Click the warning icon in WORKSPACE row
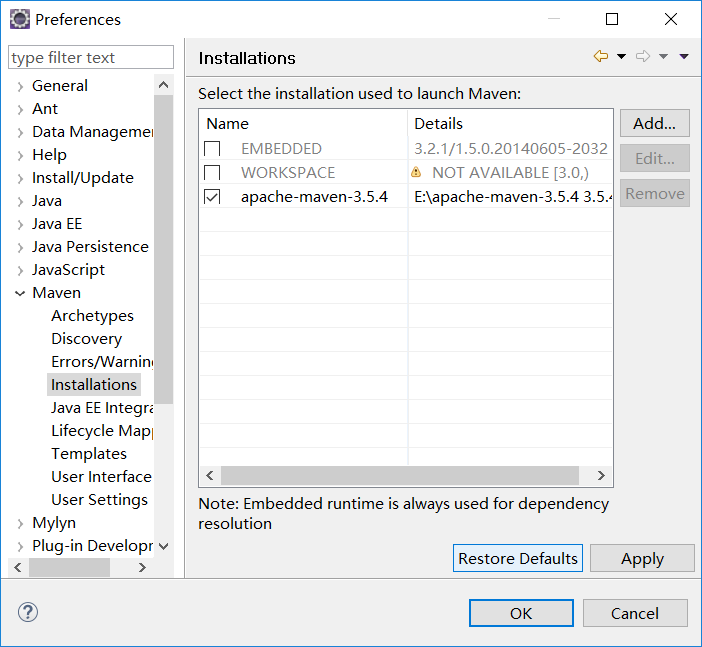This screenshot has height=647, width=702. [416, 172]
